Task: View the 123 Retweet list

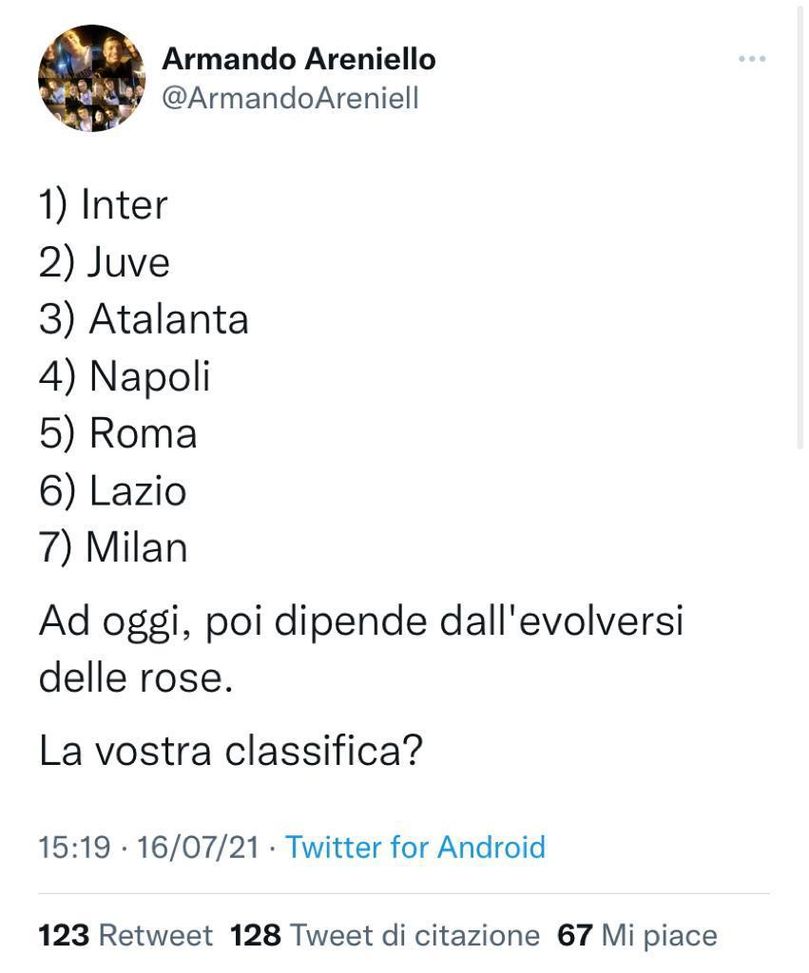Action: 117,936
